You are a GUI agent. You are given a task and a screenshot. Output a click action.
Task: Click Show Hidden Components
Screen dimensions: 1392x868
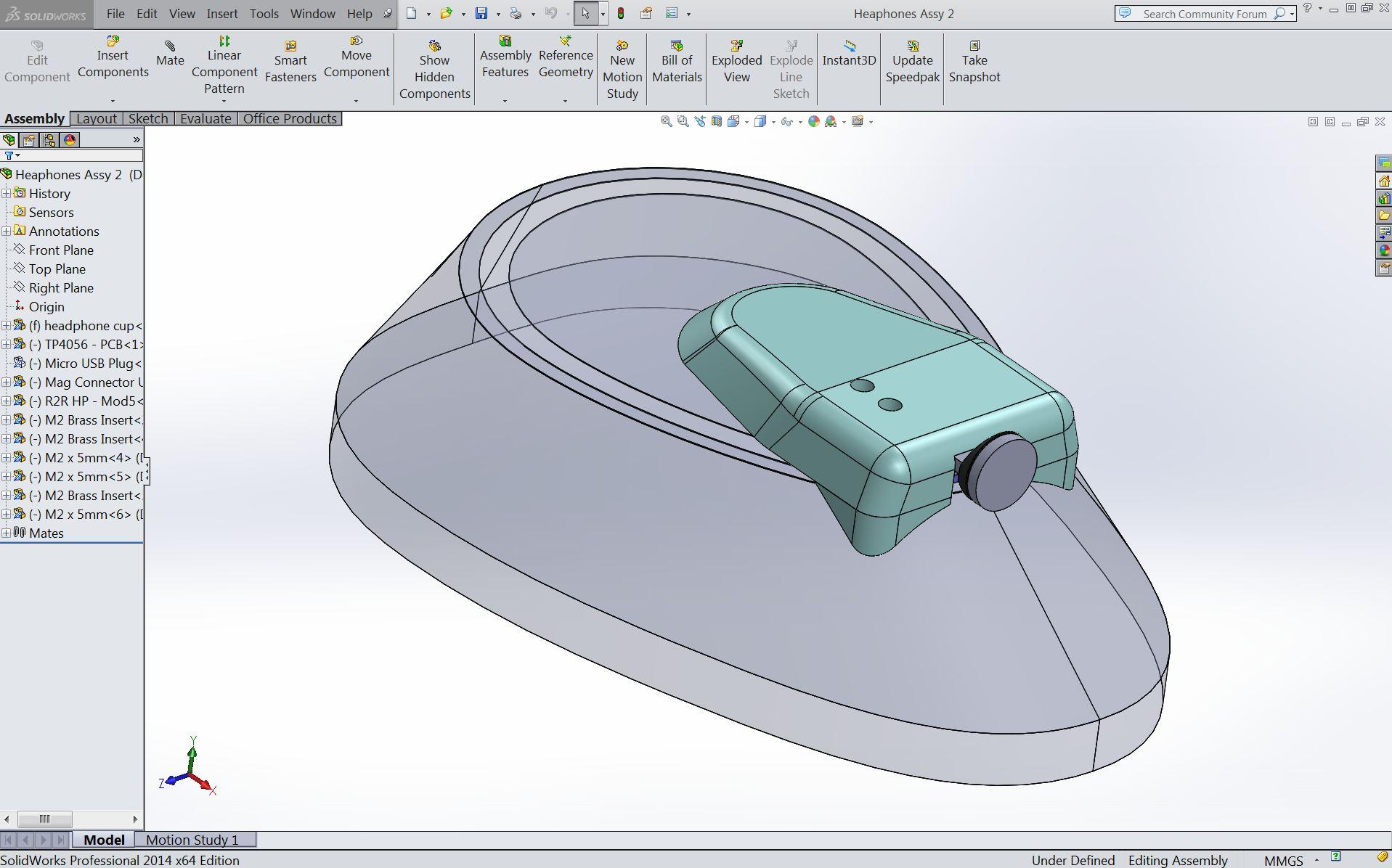(x=434, y=70)
